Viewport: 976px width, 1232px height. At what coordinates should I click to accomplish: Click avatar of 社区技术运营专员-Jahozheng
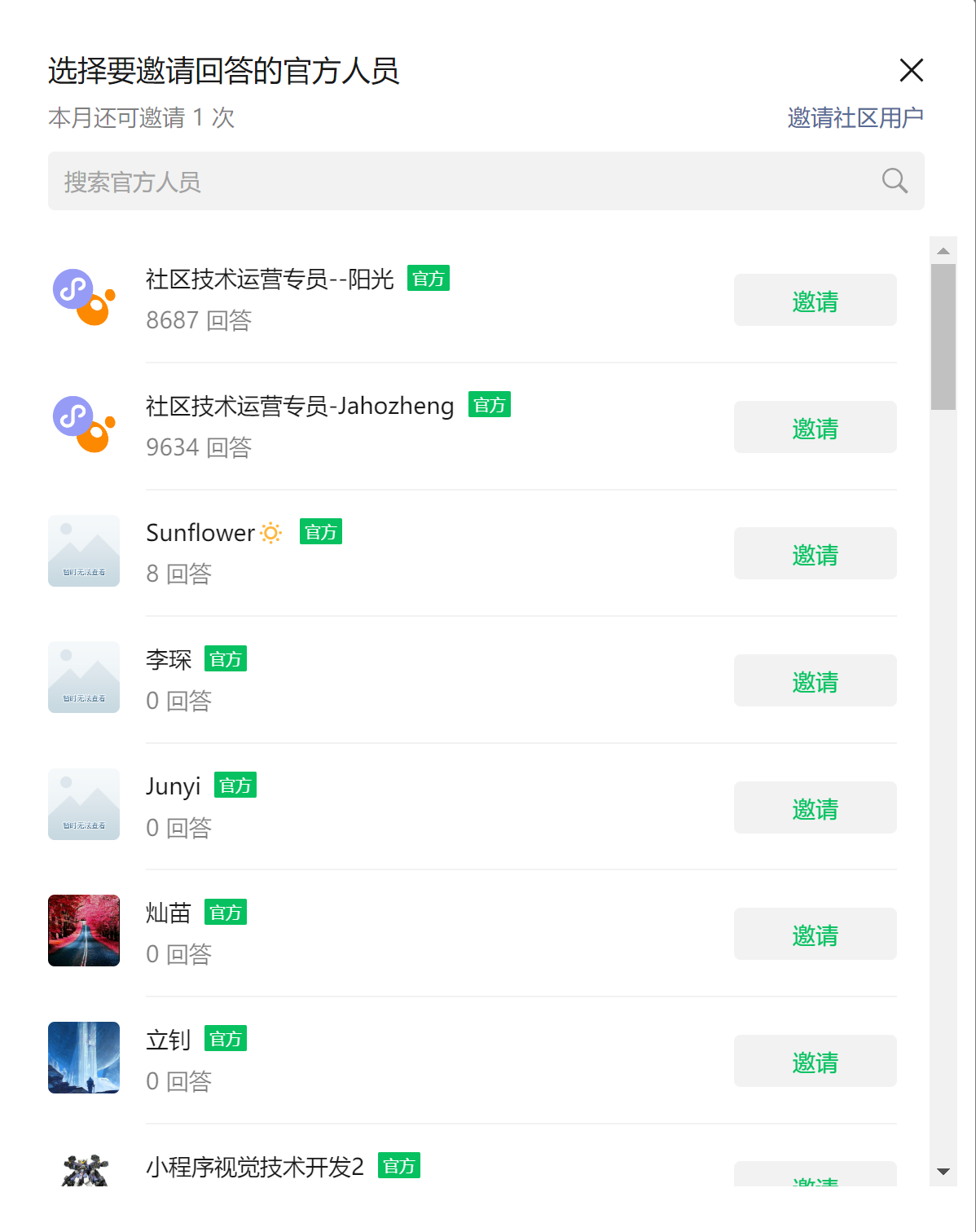84,424
